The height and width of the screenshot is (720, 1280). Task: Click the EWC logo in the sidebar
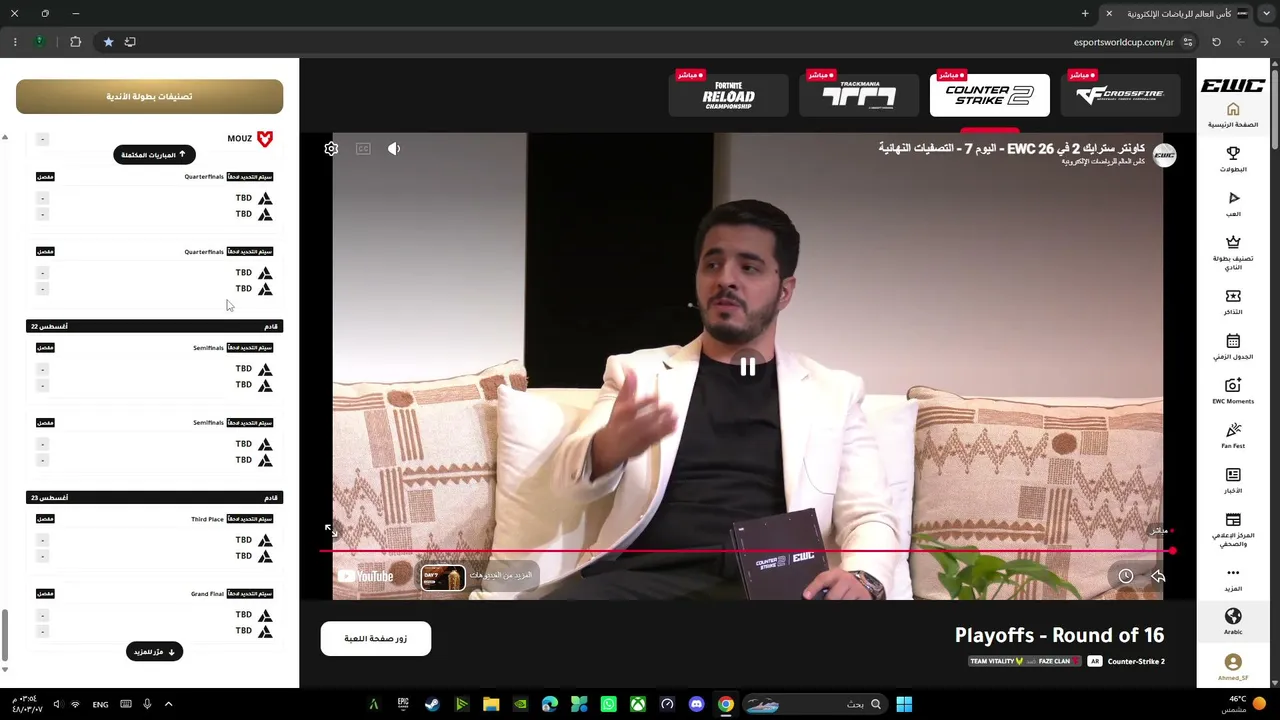click(1233, 86)
